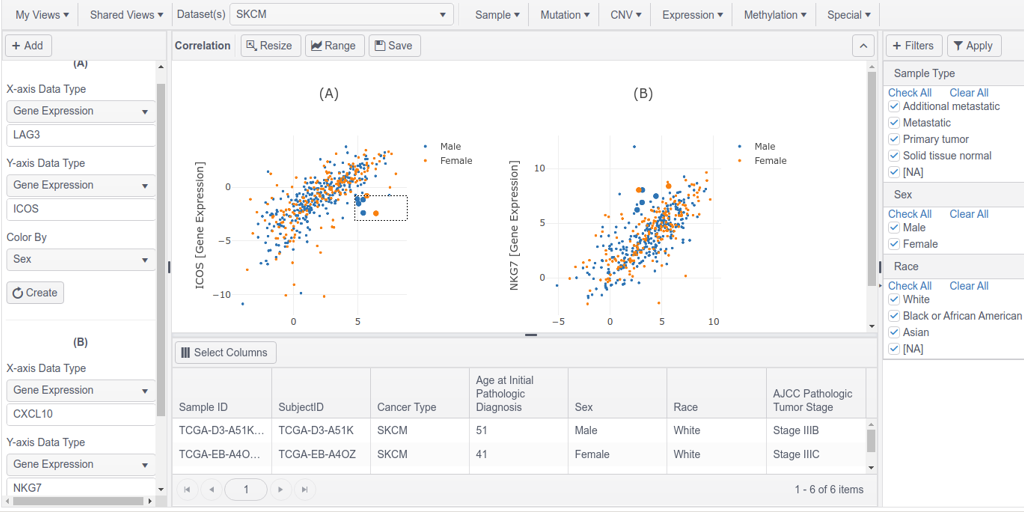Click Check All under Sample Type
Screen dimensions: 1024x512
click(910, 93)
